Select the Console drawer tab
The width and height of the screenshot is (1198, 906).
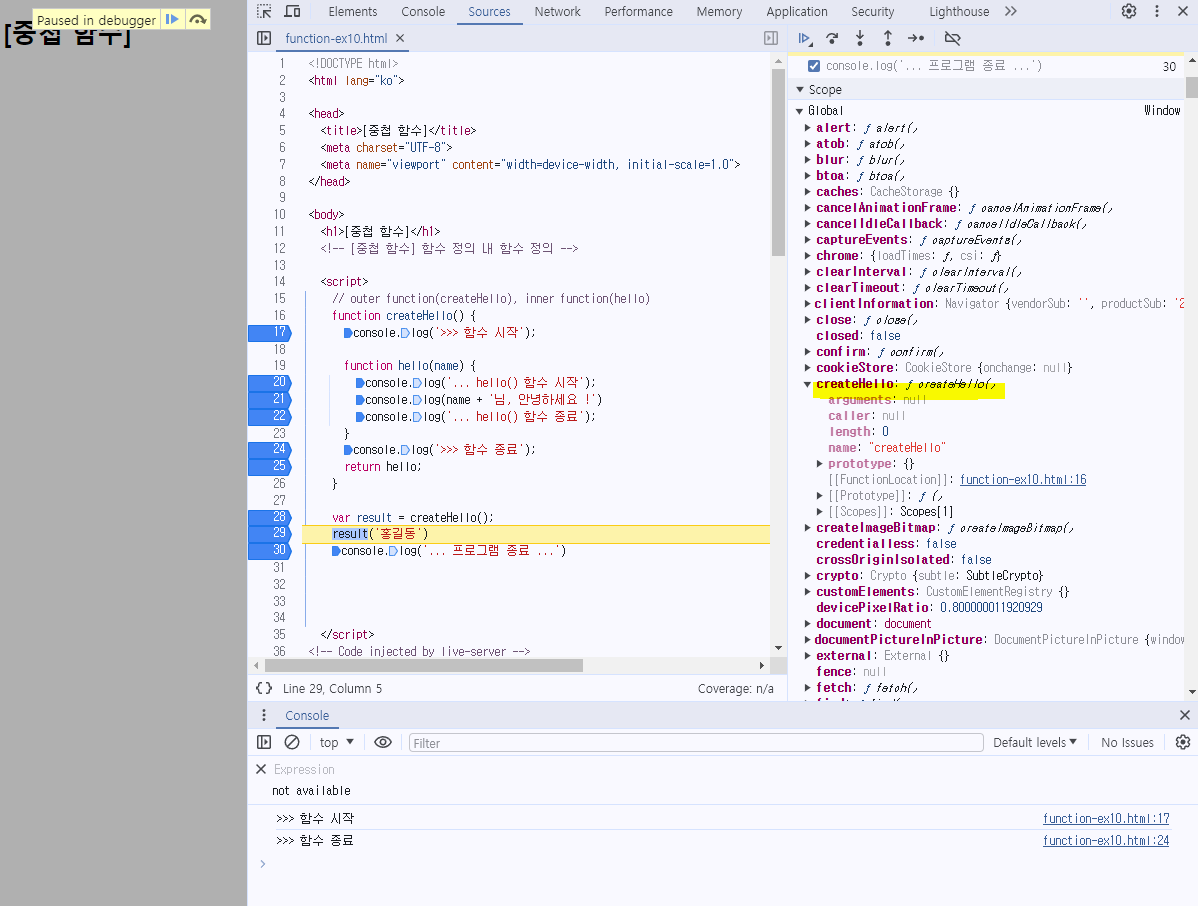click(x=307, y=716)
